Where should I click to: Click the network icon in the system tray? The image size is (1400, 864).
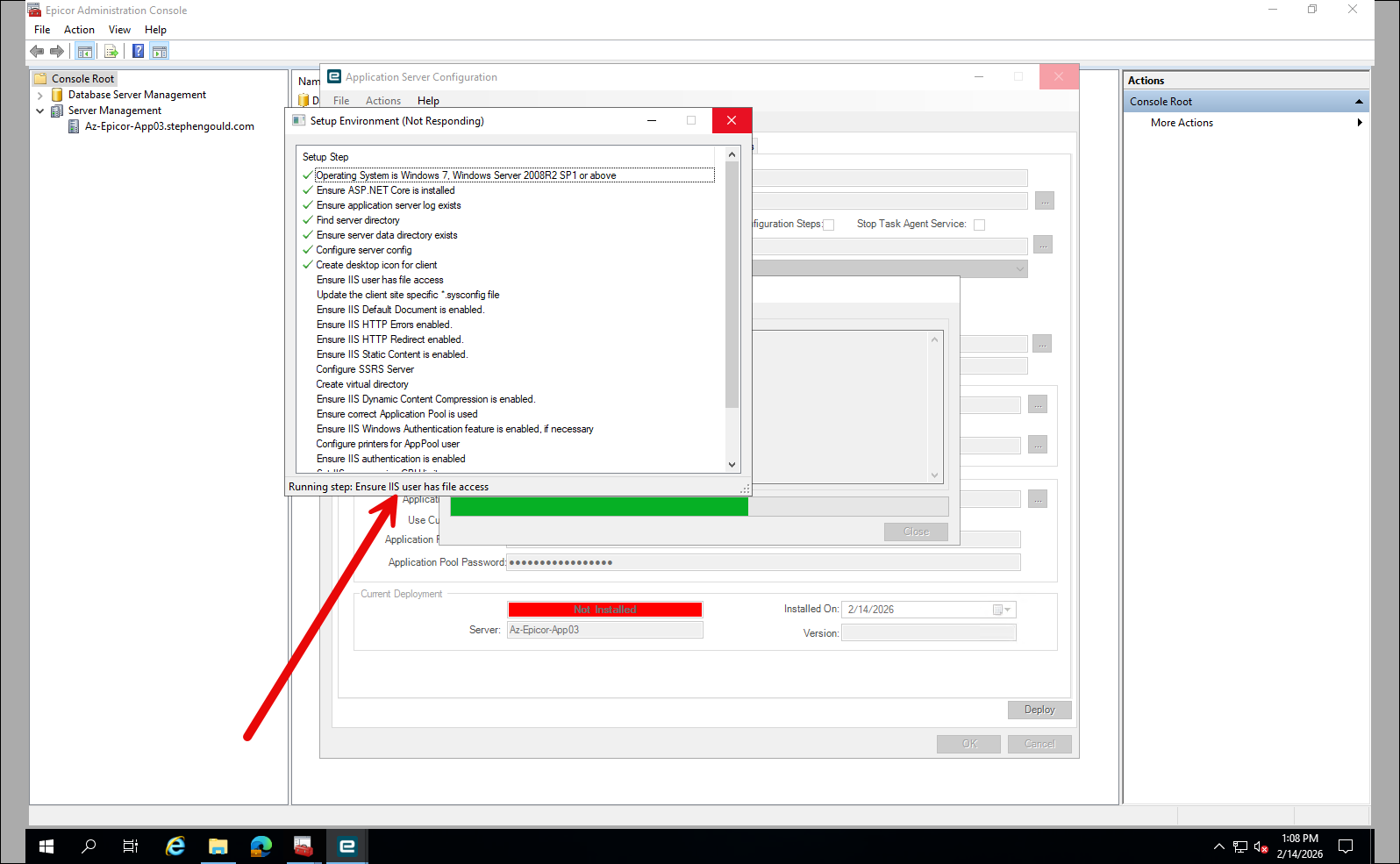pyautogui.click(x=1239, y=846)
